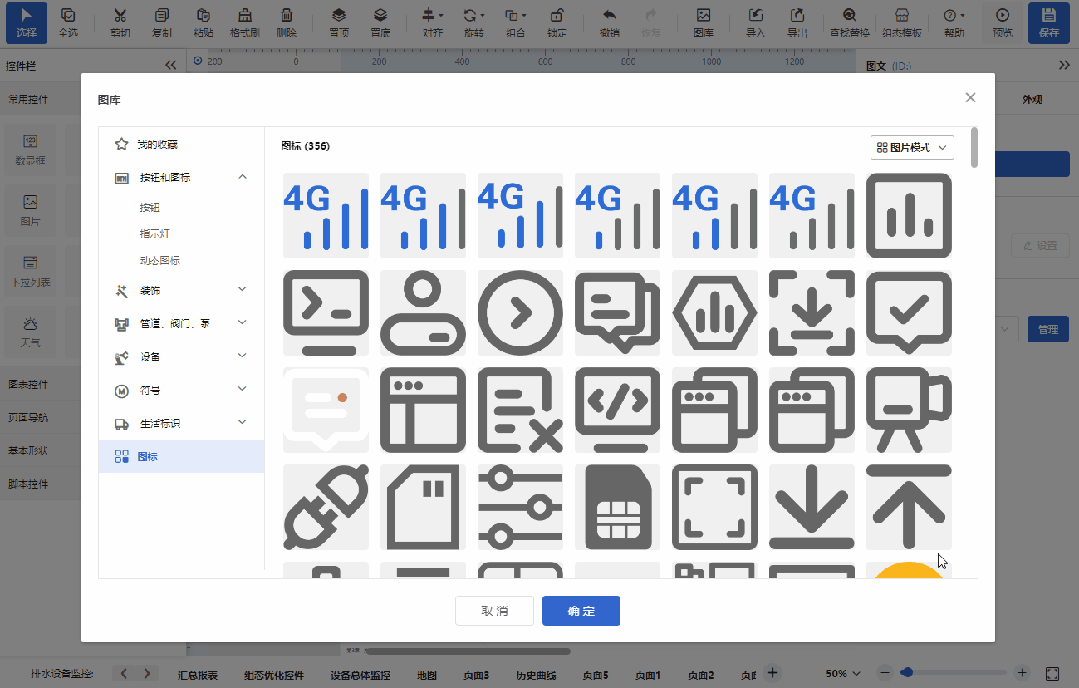
Task: Choose the stacked chat message bubbles icon
Action: coord(617,313)
